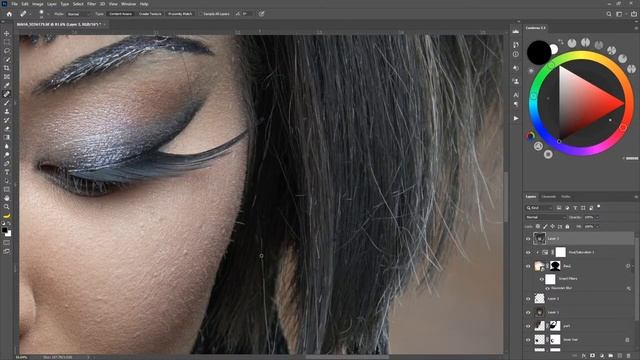Add a layer style with fx icon
The width and height of the screenshot is (640, 360).
coord(584,356)
